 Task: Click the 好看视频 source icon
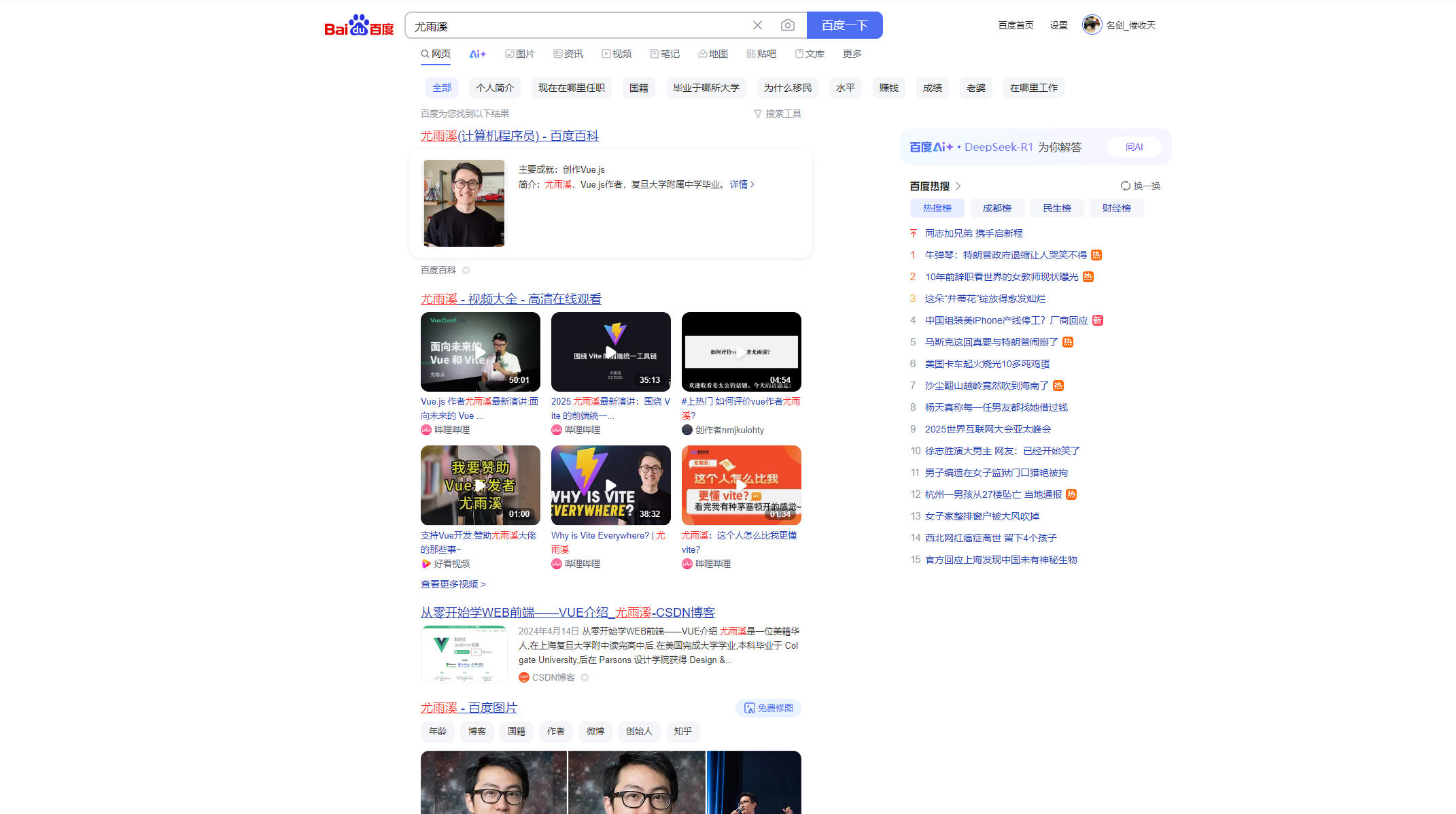[x=426, y=564]
